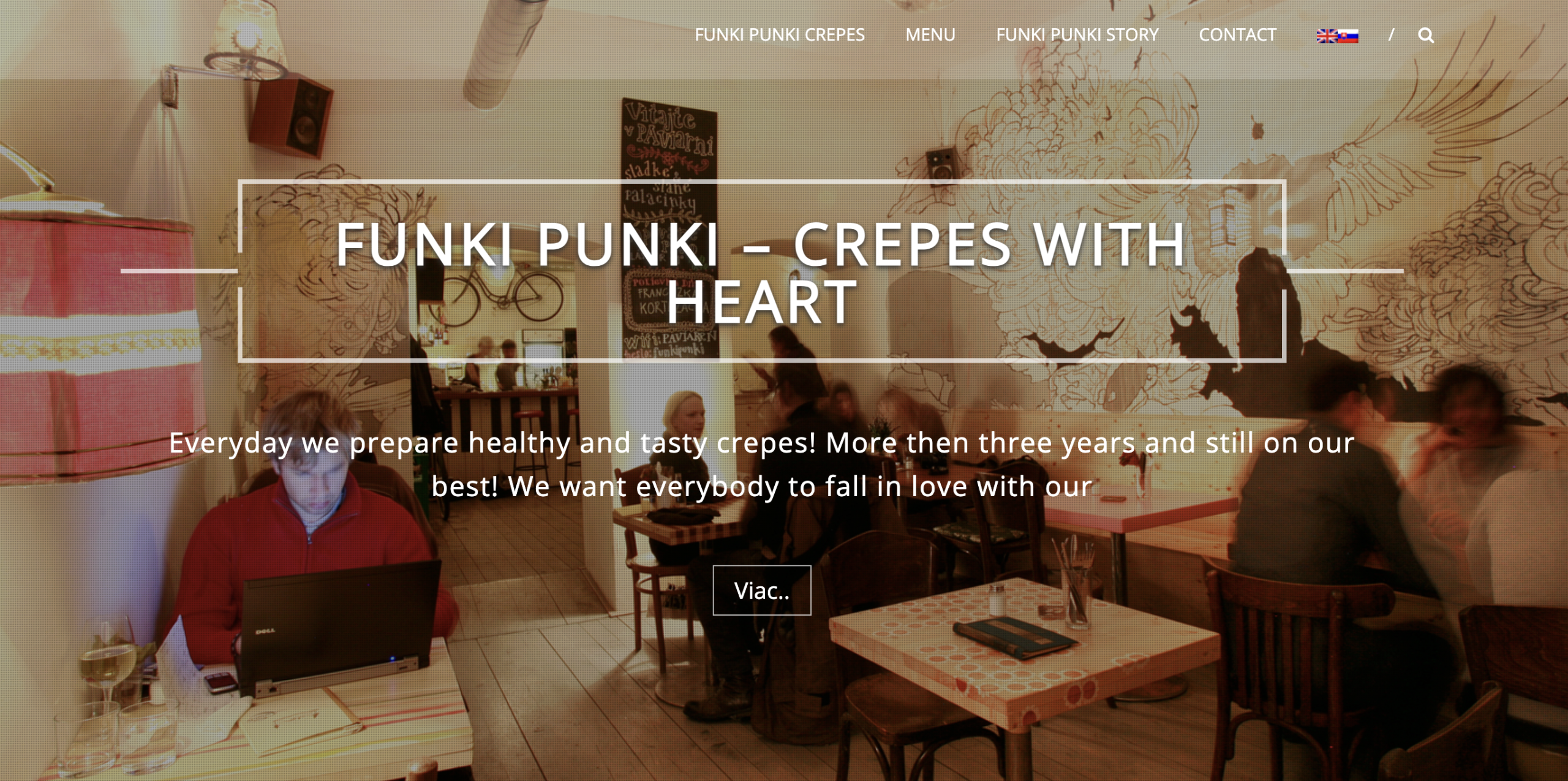Image resolution: width=1568 pixels, height=781 pixels.
Task: Click the wall speaker in the hero photo
Action: coord(291,118)
